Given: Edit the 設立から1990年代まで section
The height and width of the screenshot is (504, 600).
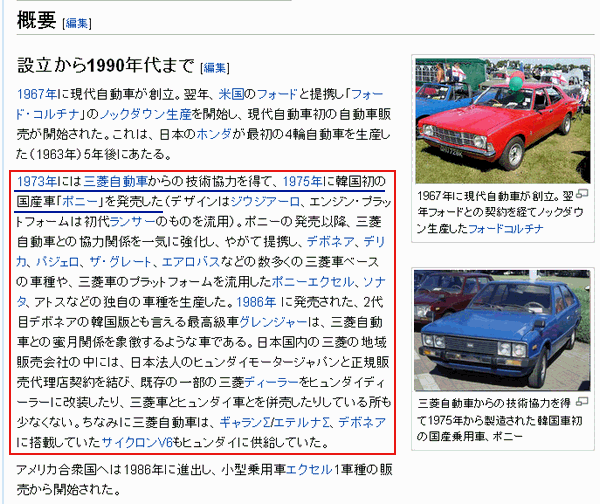Looking at the screenshot, I should [x=215, y=67].
